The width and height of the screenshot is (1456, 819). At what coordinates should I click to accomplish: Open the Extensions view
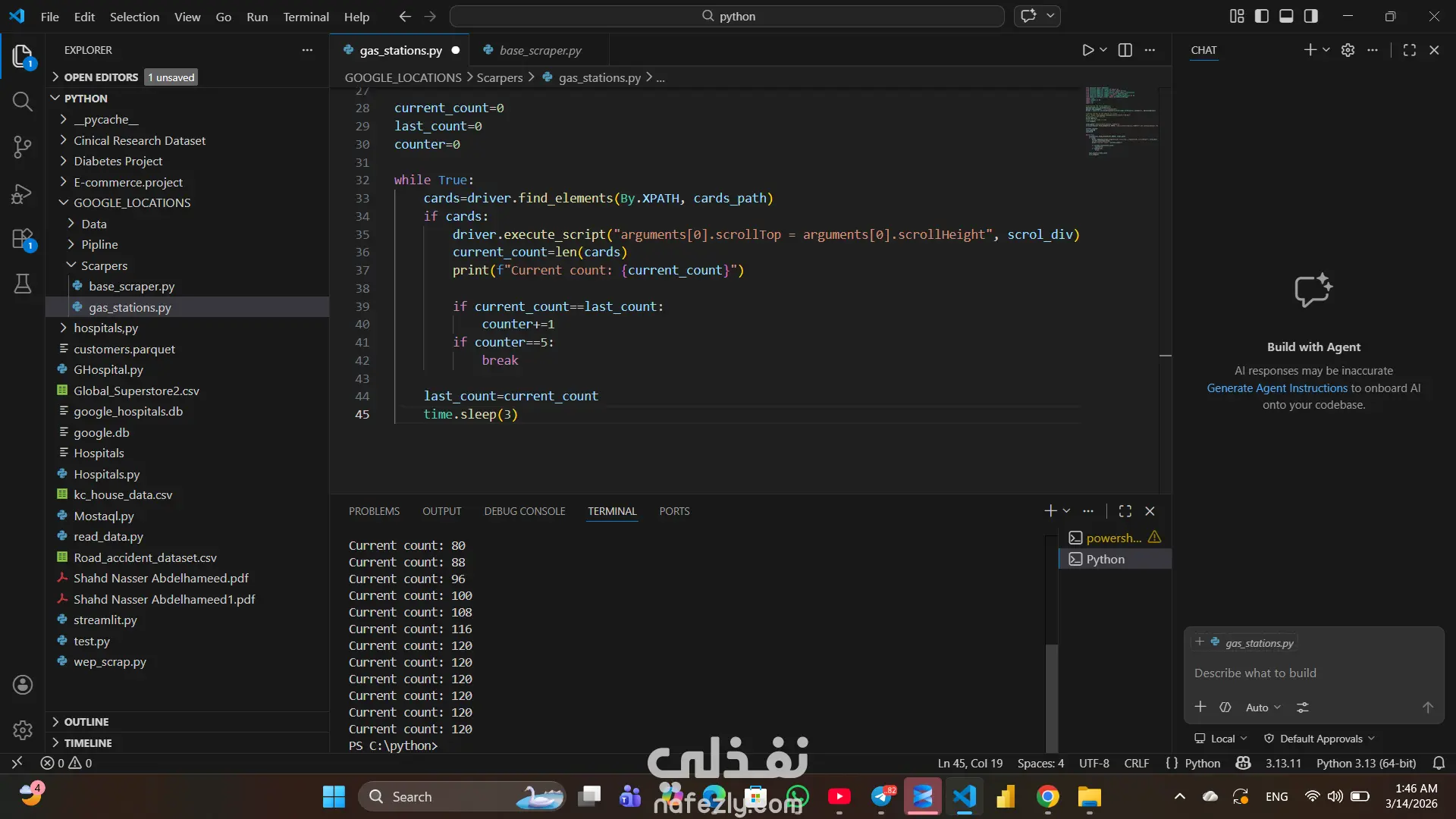coord(22,240)
